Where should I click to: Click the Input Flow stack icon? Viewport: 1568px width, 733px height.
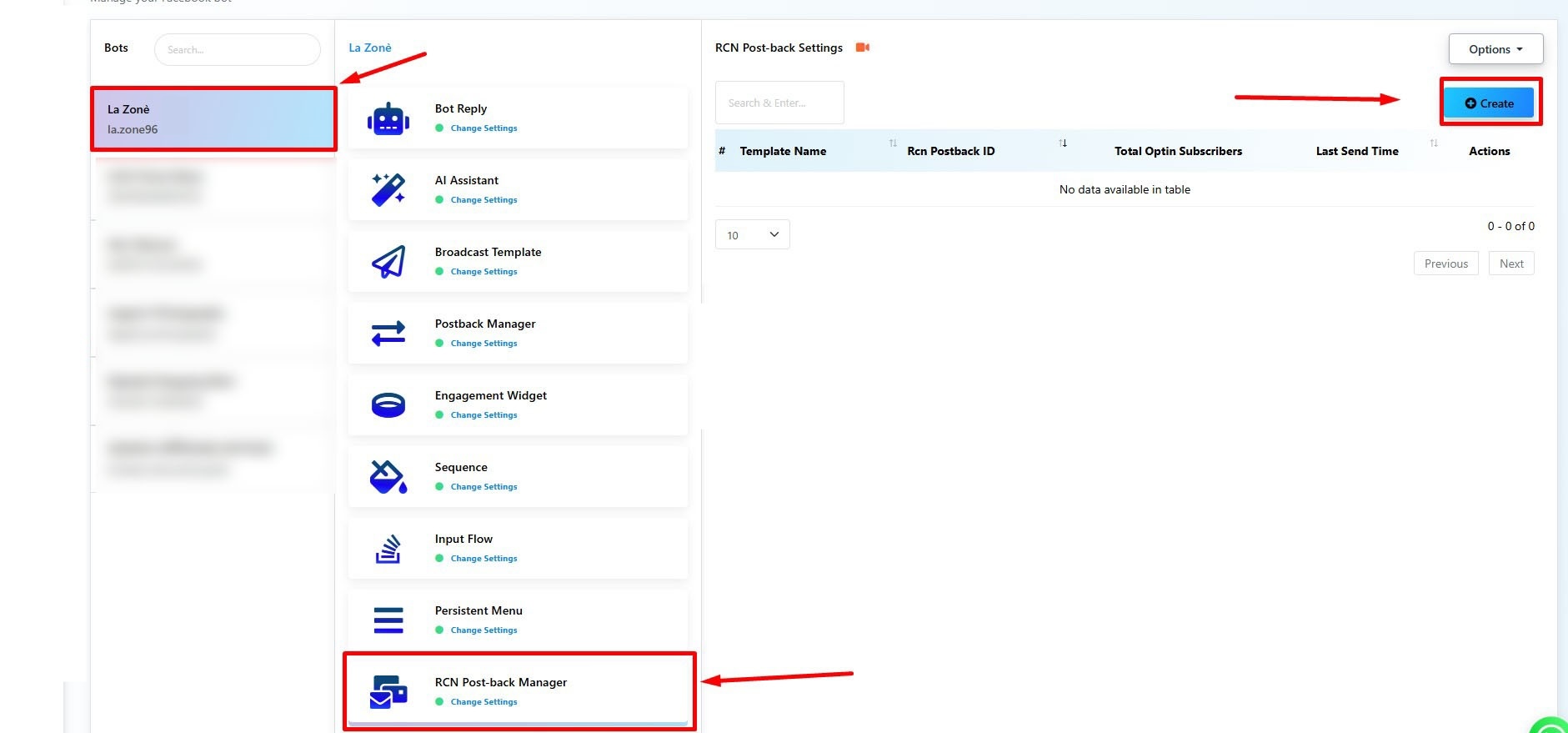click(388, 549)
